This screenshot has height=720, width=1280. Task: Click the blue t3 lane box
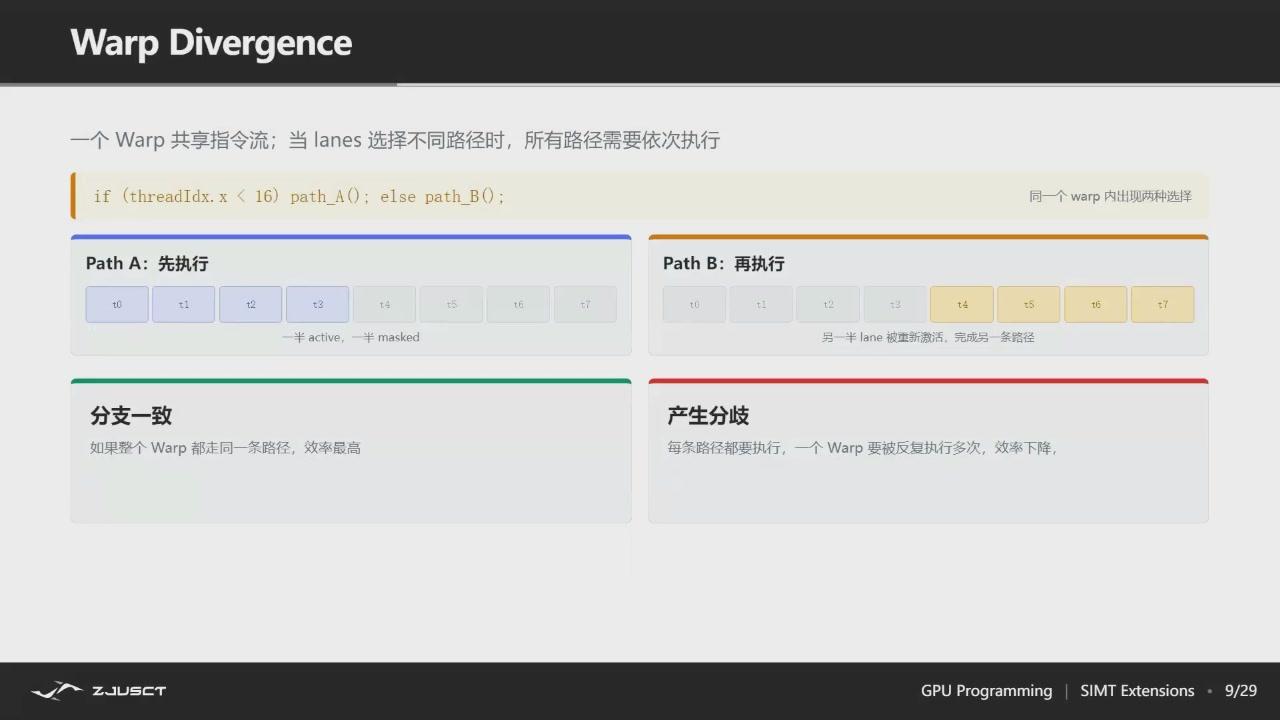point(318,304)
